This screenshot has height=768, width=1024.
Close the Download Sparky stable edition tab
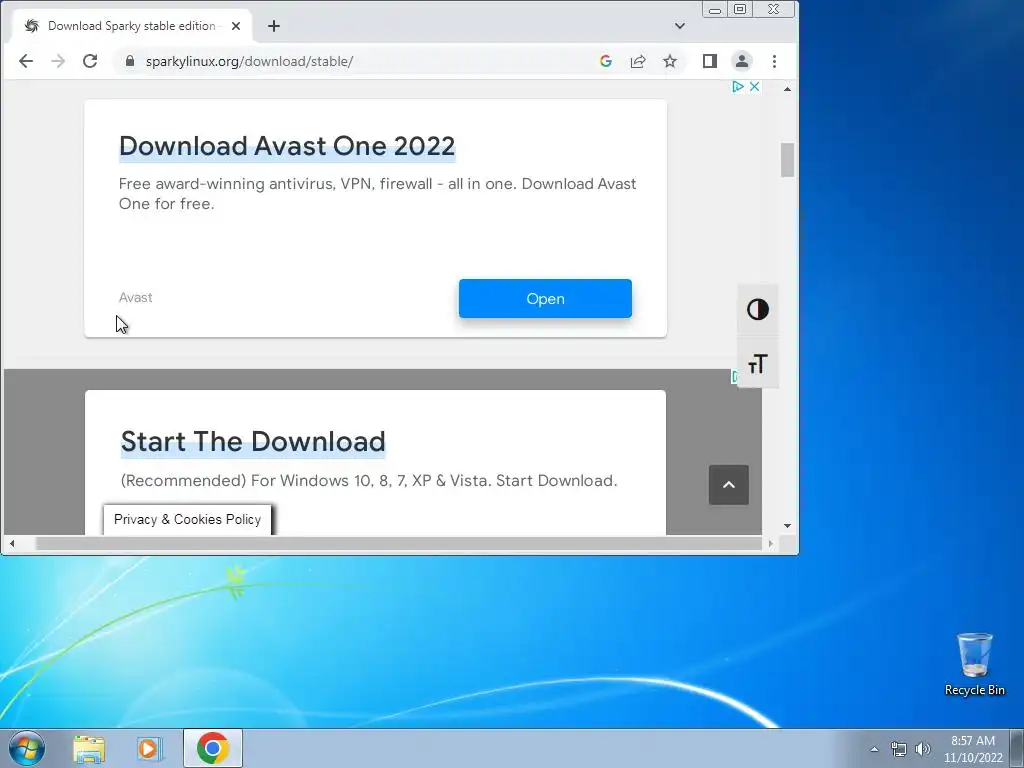[236, 26]
